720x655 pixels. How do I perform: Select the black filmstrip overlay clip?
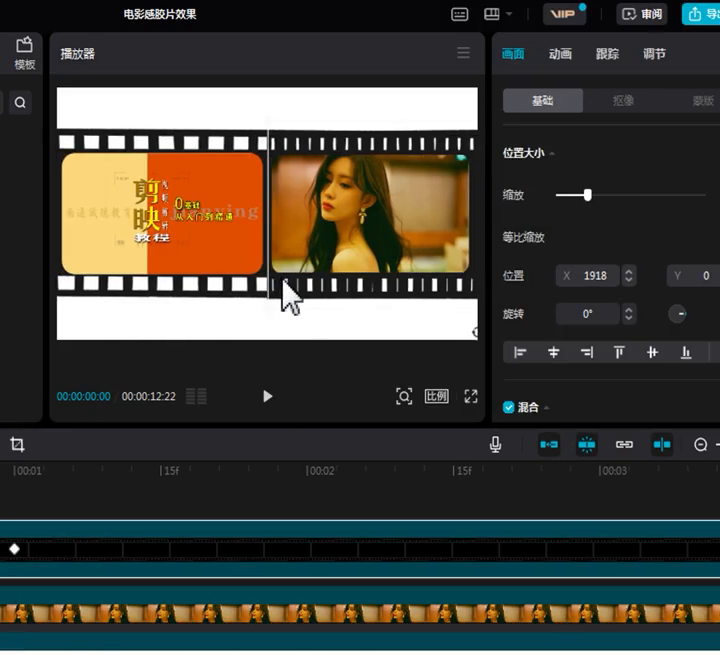(360, 548)
